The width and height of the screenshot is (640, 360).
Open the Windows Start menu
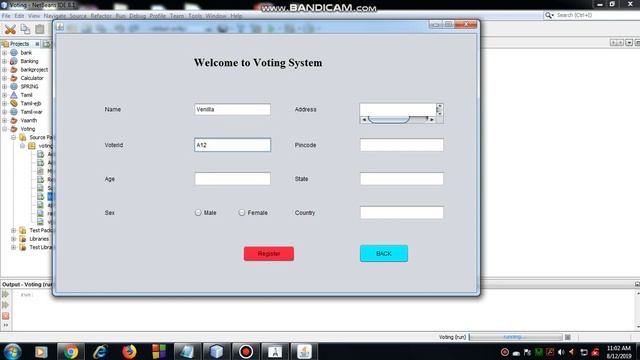12,351
